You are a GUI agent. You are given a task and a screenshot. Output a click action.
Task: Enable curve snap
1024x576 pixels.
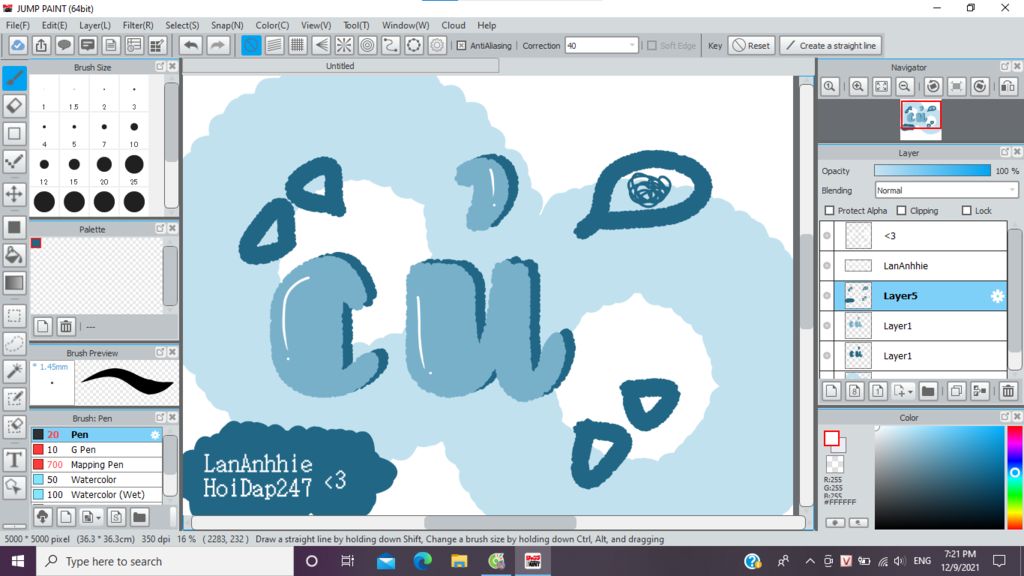(391, 46)
